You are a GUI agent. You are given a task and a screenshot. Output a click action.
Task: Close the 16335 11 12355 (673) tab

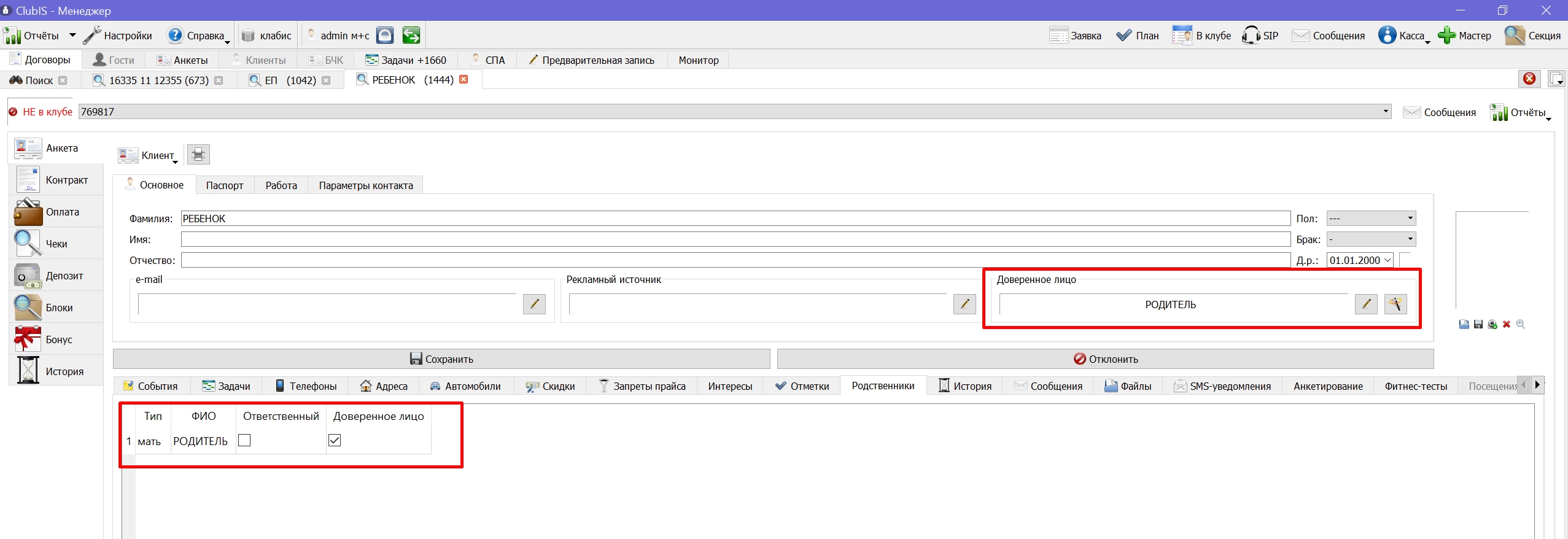point(219,80)
